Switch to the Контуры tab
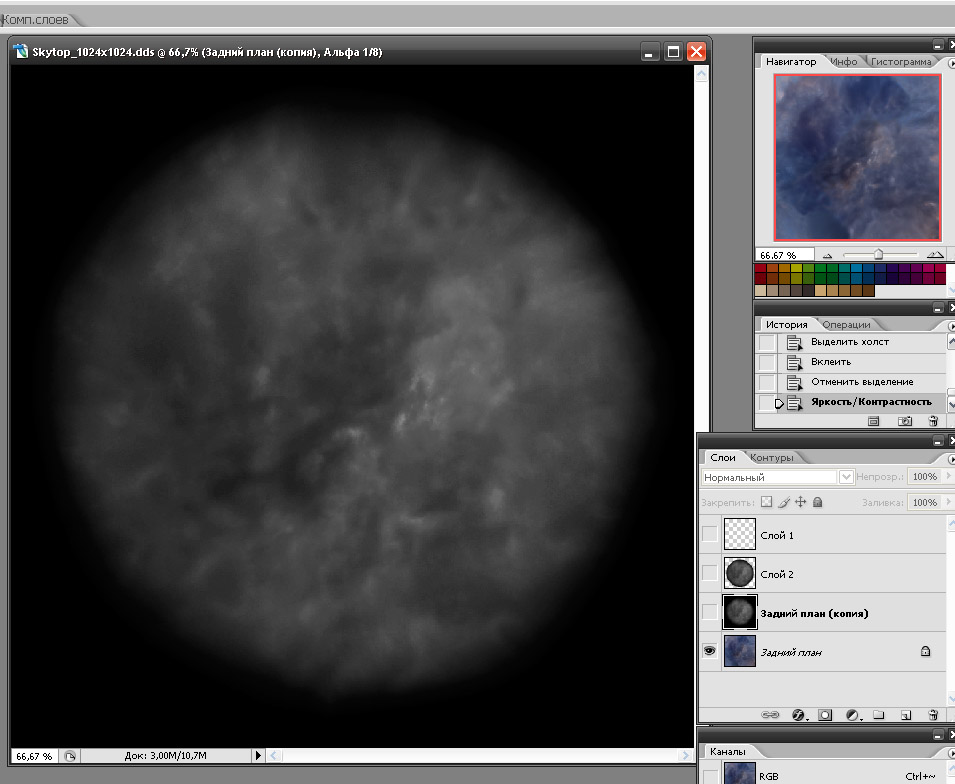The width and height of the screenshot is (955, 784). 771,458
